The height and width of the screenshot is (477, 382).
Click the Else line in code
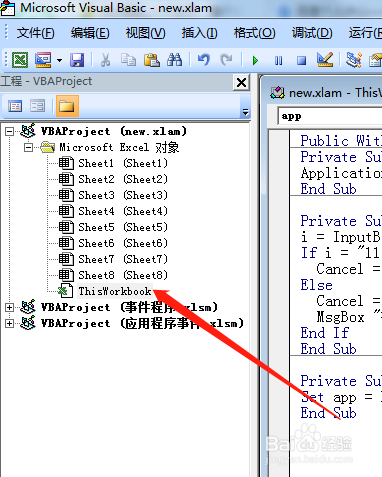click(316, 285)
